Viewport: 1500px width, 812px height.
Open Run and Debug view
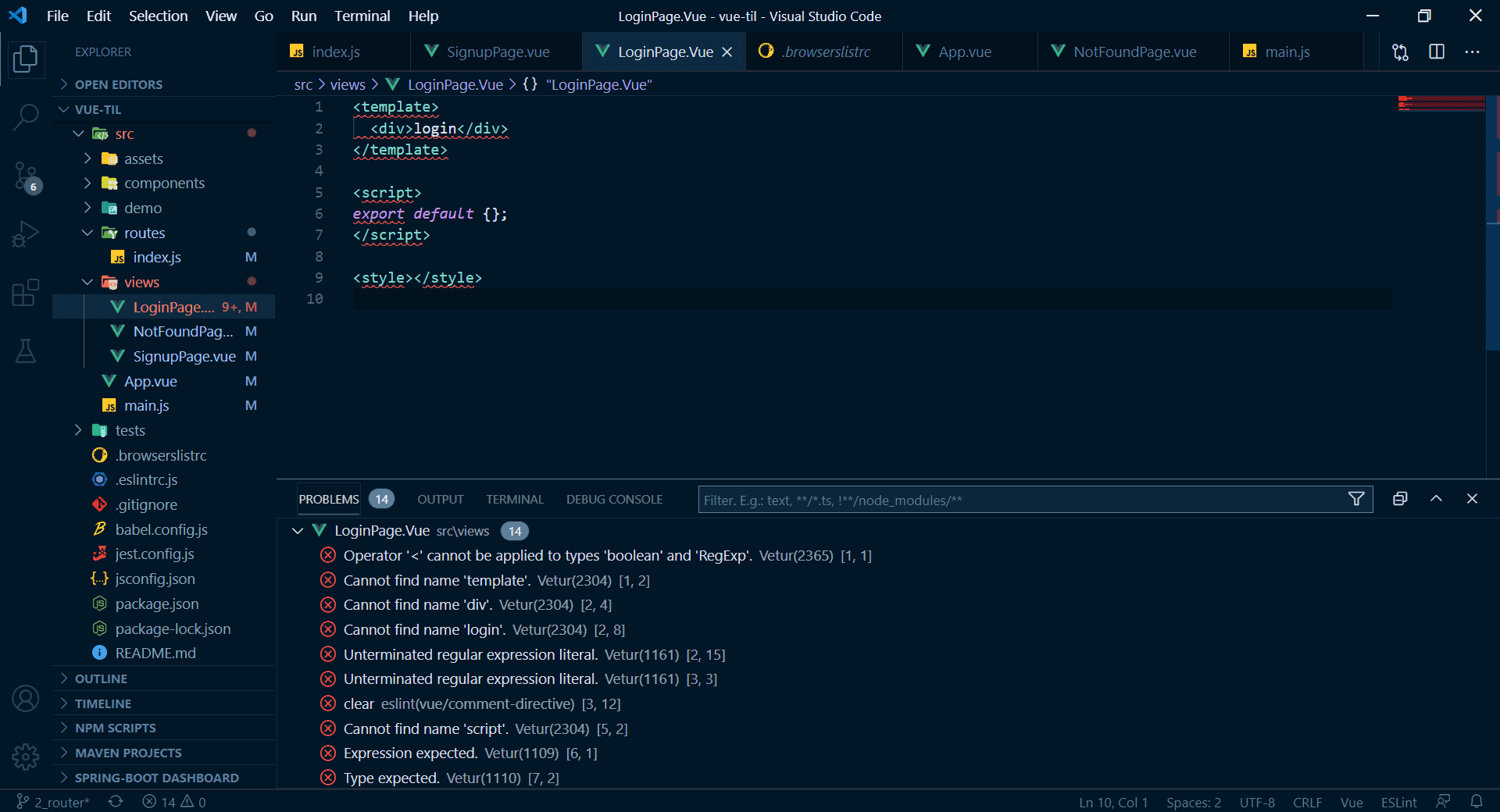[x=26, y=234]
